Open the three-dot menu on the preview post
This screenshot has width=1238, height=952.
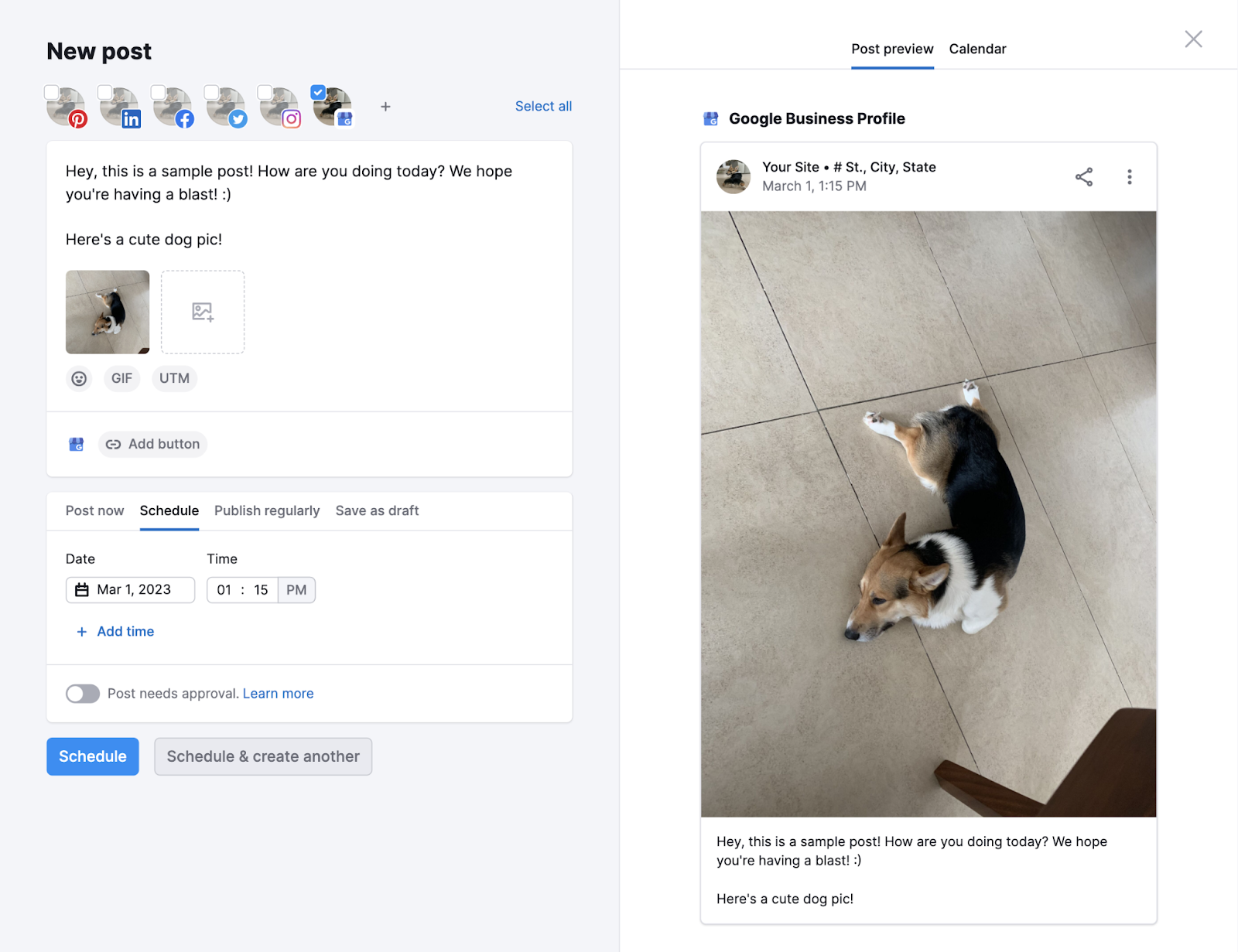click(1130, 176)
